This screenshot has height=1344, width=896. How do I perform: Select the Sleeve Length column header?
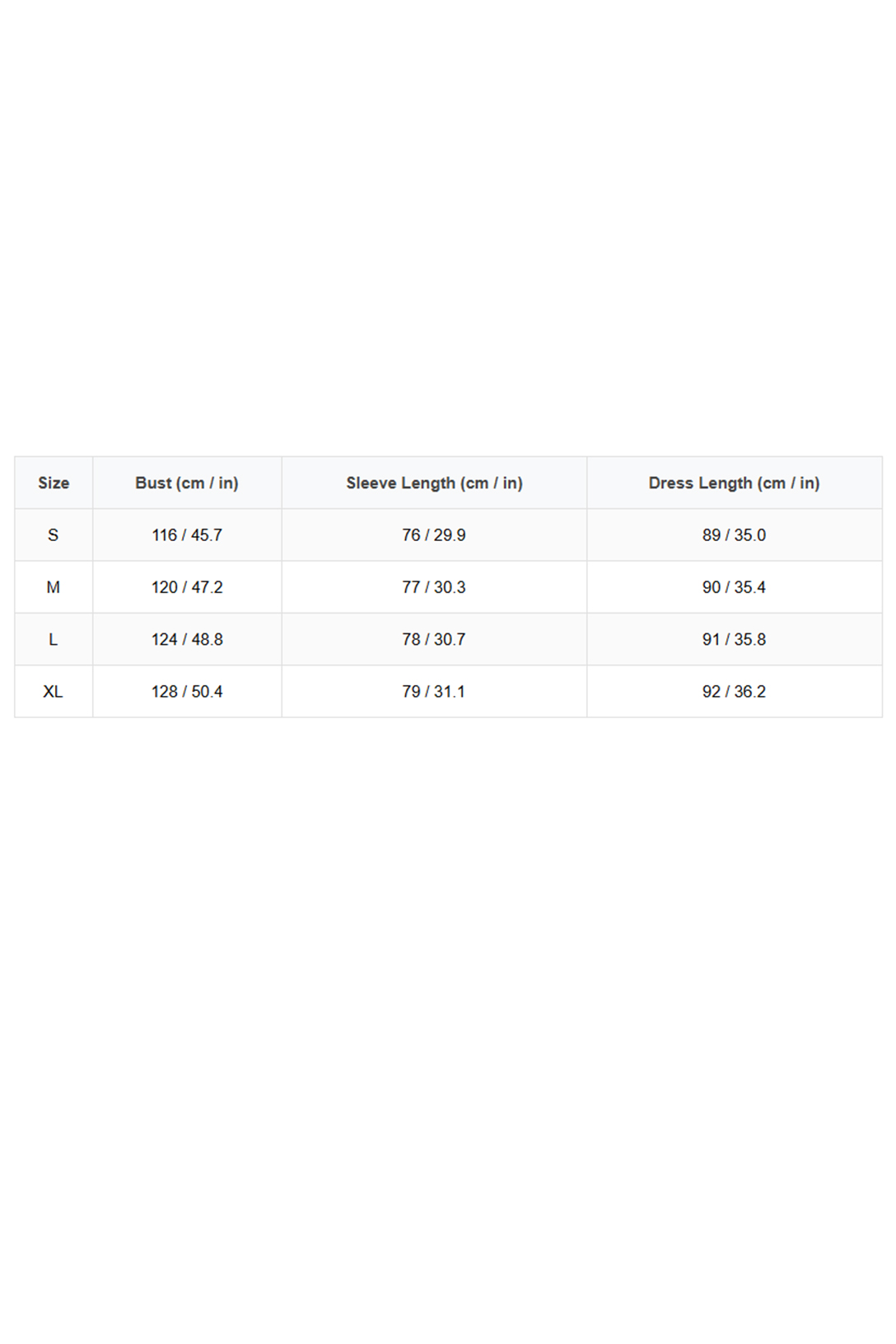pos(434,483)
